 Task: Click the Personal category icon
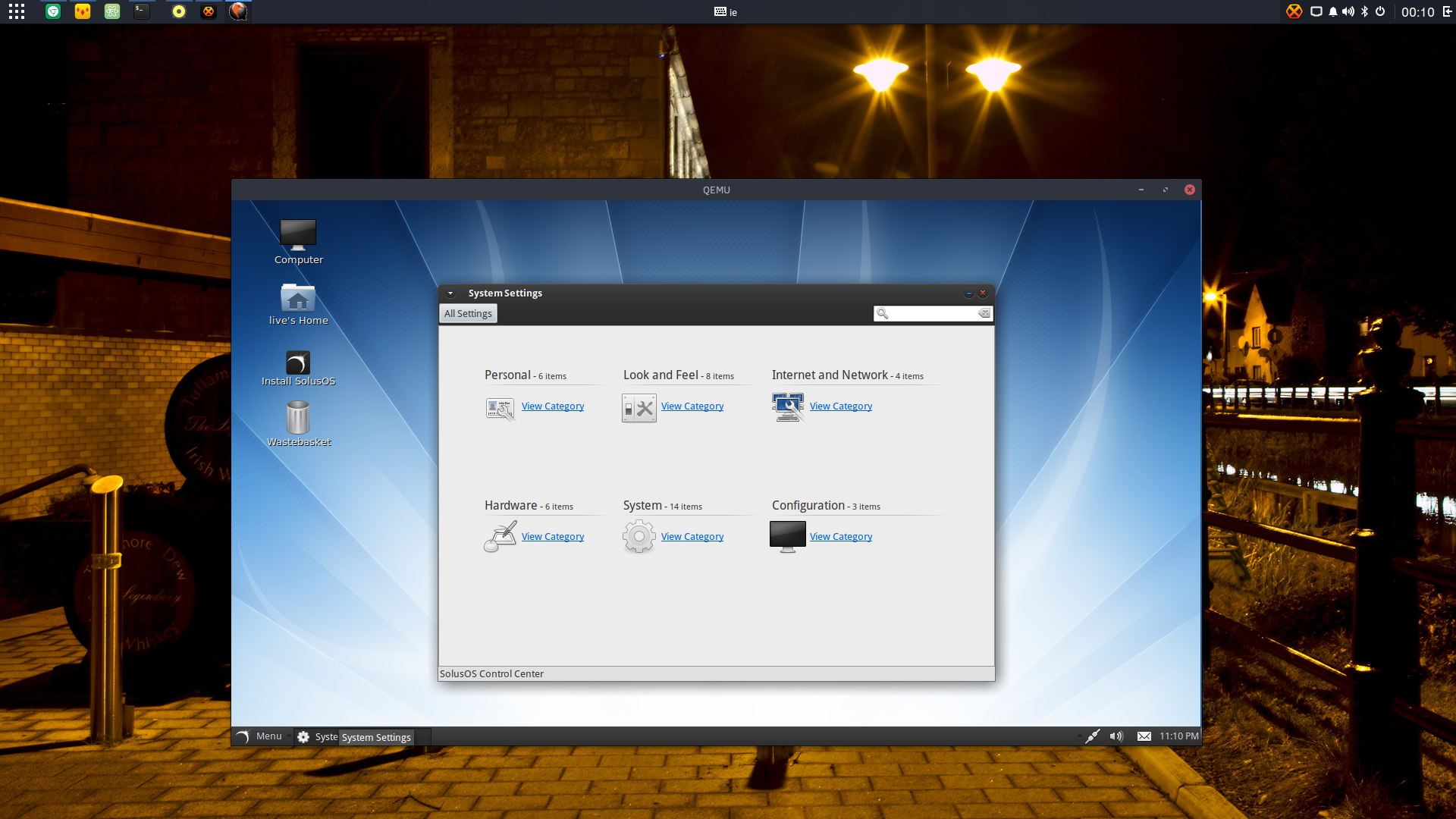point(500,408)
